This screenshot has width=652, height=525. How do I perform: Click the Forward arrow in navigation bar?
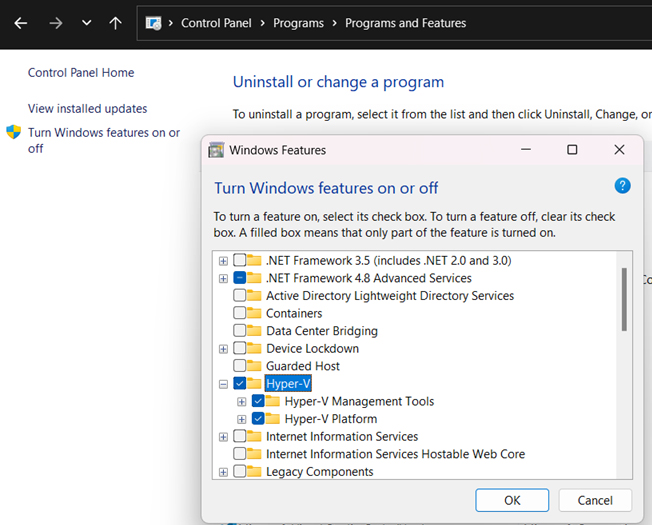click(55, 23)
